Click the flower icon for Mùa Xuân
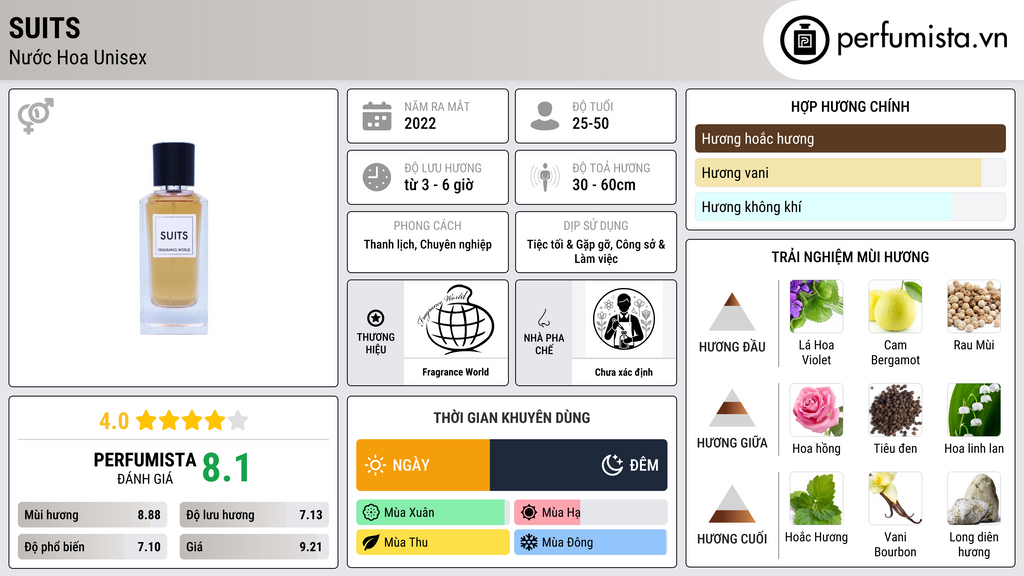 tap(371, 513)
